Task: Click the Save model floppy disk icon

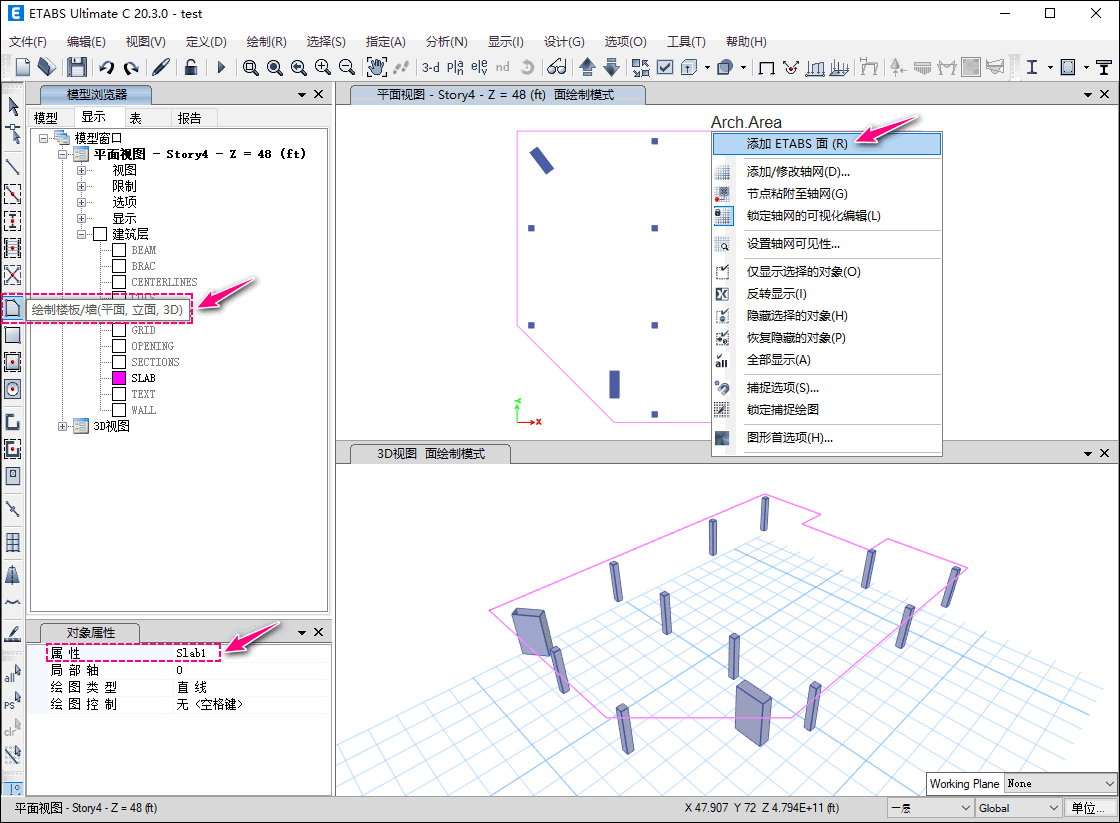Action: tap(77, 67)
